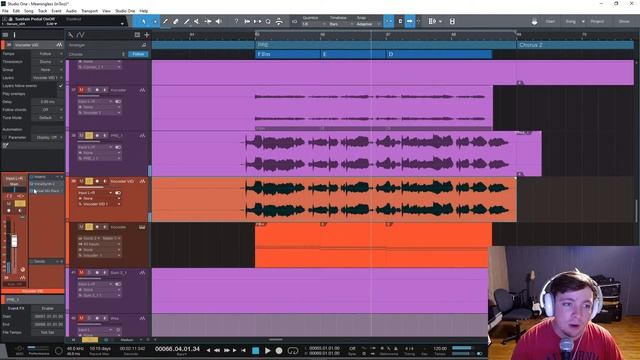Open the Transport menu

click(89, 11)
